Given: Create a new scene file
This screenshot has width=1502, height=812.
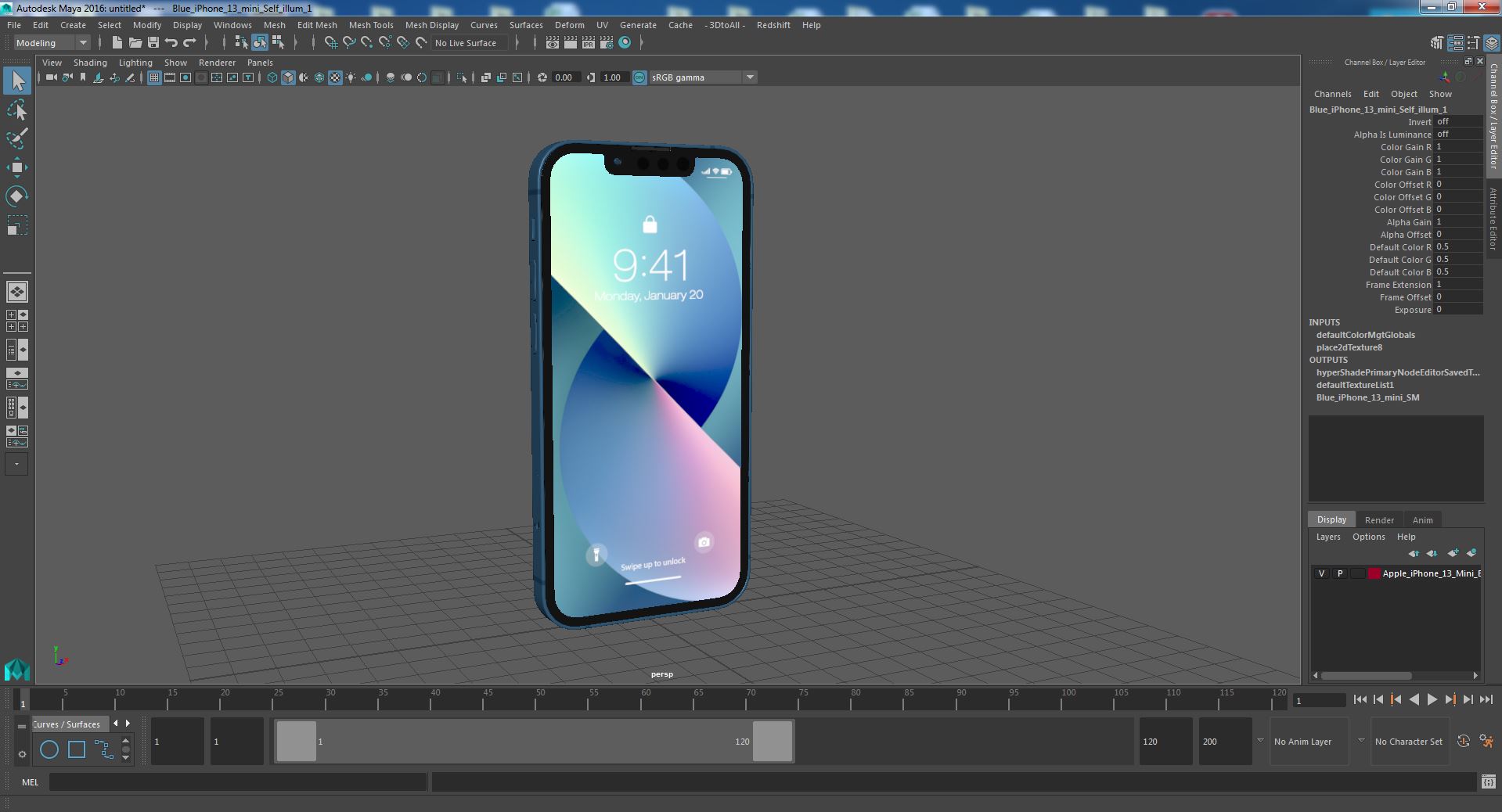Looking at the screenshot, I should [x=117, y=43].
